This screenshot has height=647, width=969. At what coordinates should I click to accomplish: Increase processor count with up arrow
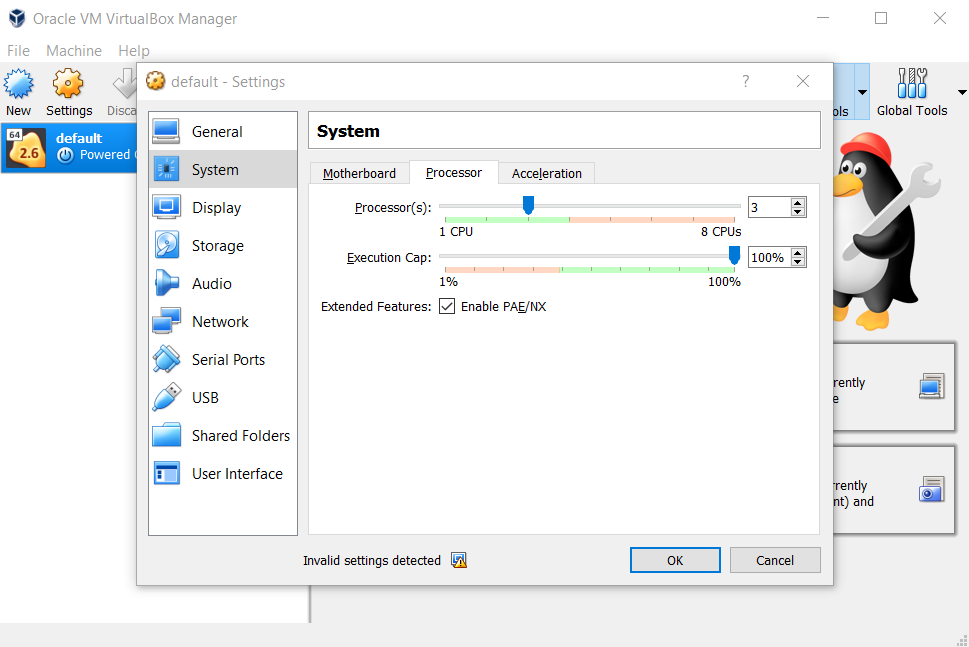click(798, 203)
